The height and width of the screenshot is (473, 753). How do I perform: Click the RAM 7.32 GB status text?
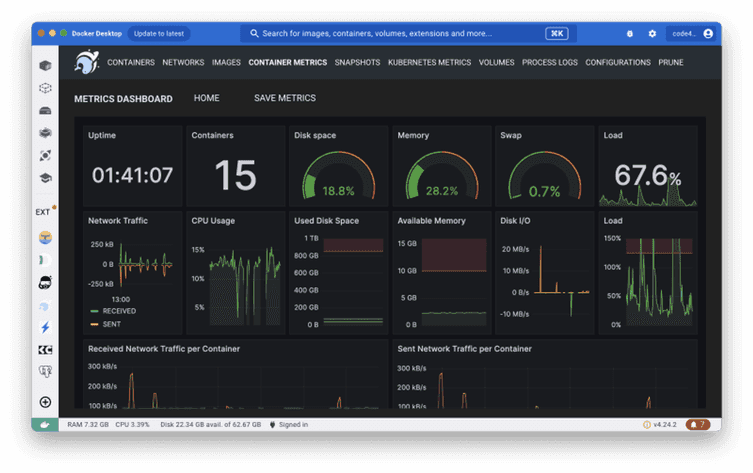[88, 424]
